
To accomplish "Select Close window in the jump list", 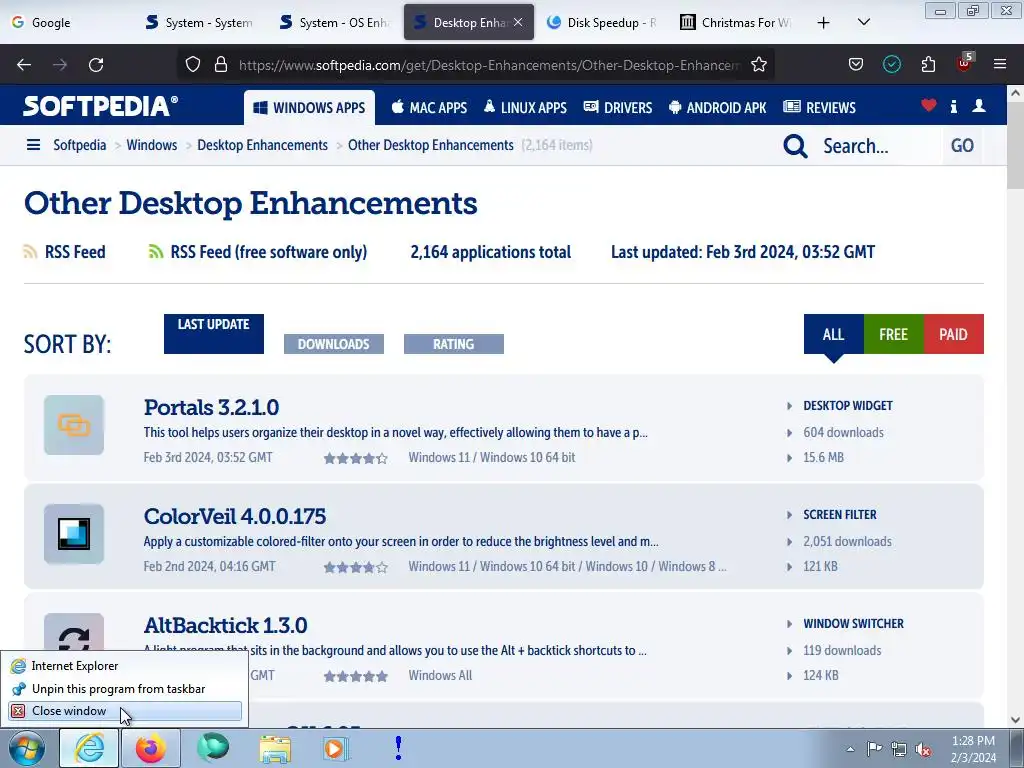I will 125,711.
